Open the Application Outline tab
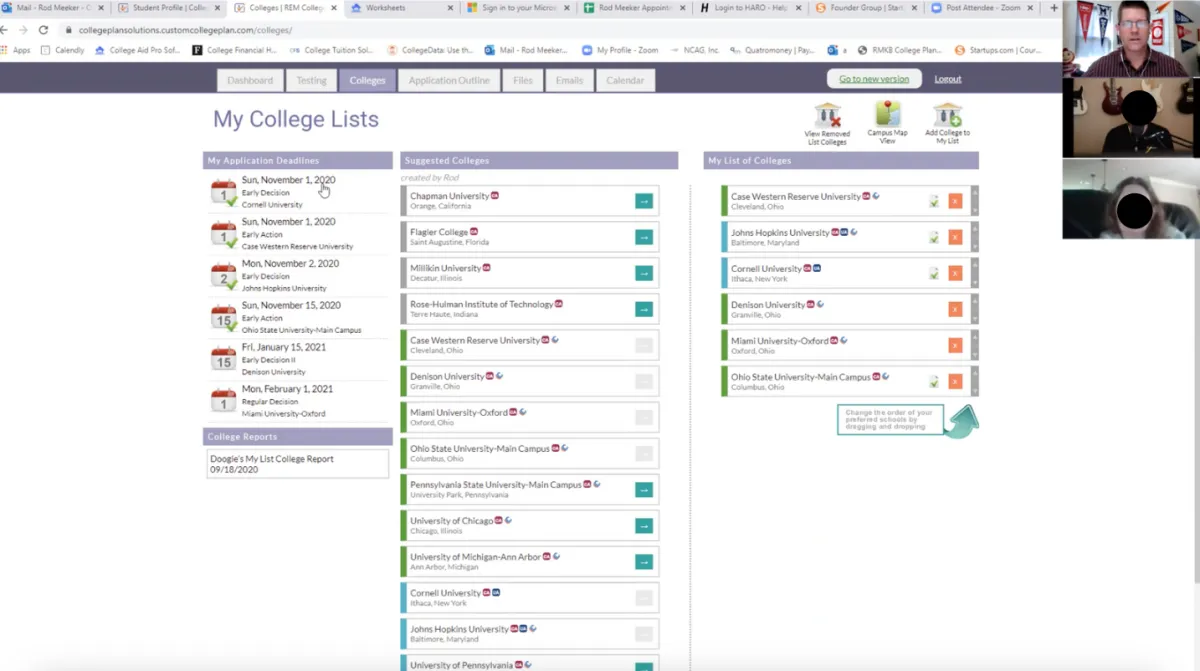 [449, 80]
